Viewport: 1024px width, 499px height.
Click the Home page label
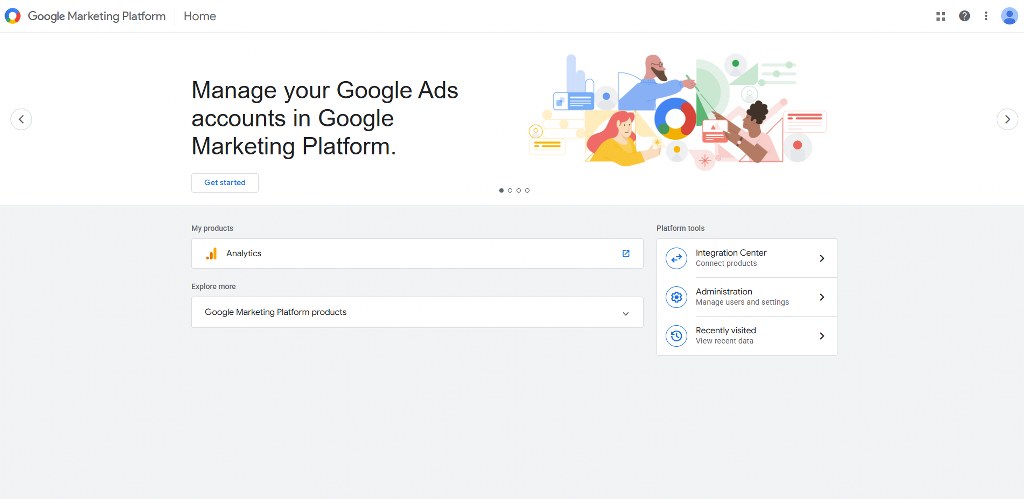pos(200,16)
